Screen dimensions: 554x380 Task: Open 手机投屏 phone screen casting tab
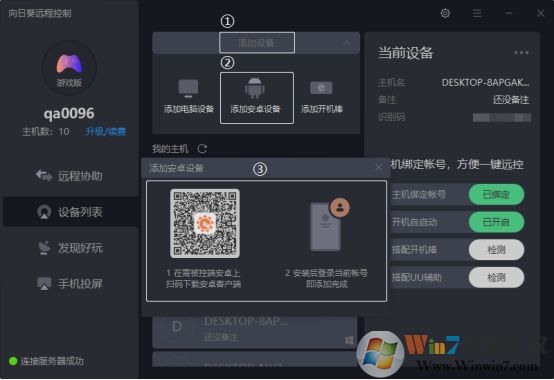[70, 283]
